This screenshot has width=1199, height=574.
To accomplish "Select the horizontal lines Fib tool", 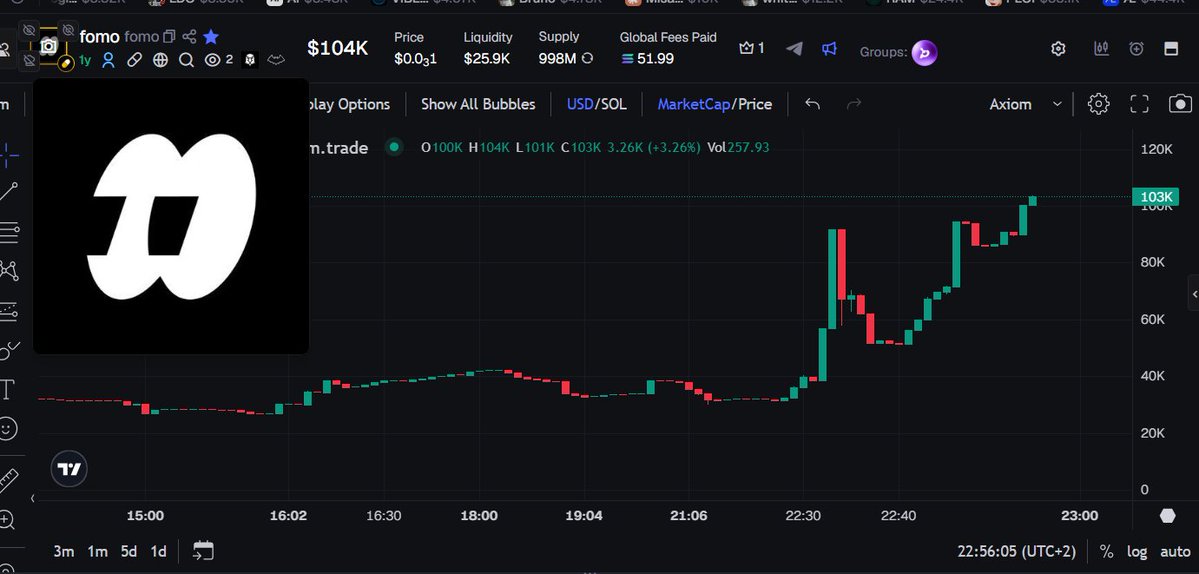I will point(8,232).
